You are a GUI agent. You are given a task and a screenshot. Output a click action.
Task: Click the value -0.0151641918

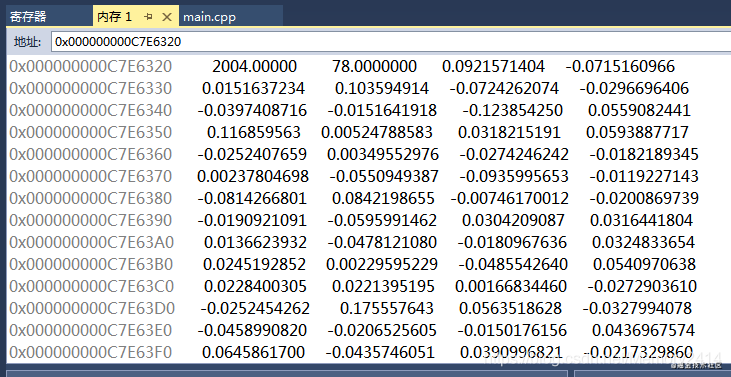[382, 110]
